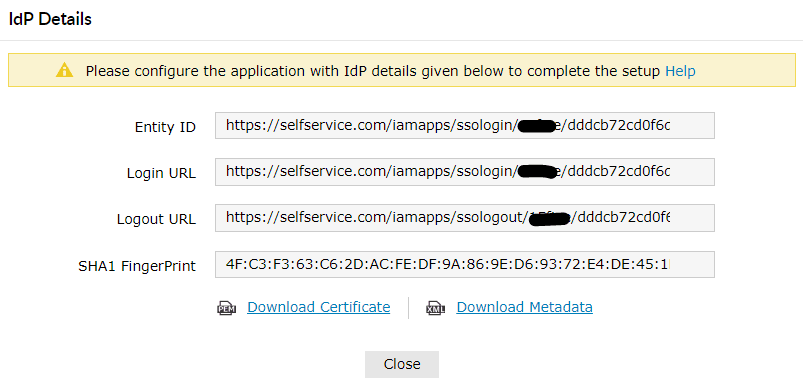Open the Download Certificate link

tap(319, 307)
